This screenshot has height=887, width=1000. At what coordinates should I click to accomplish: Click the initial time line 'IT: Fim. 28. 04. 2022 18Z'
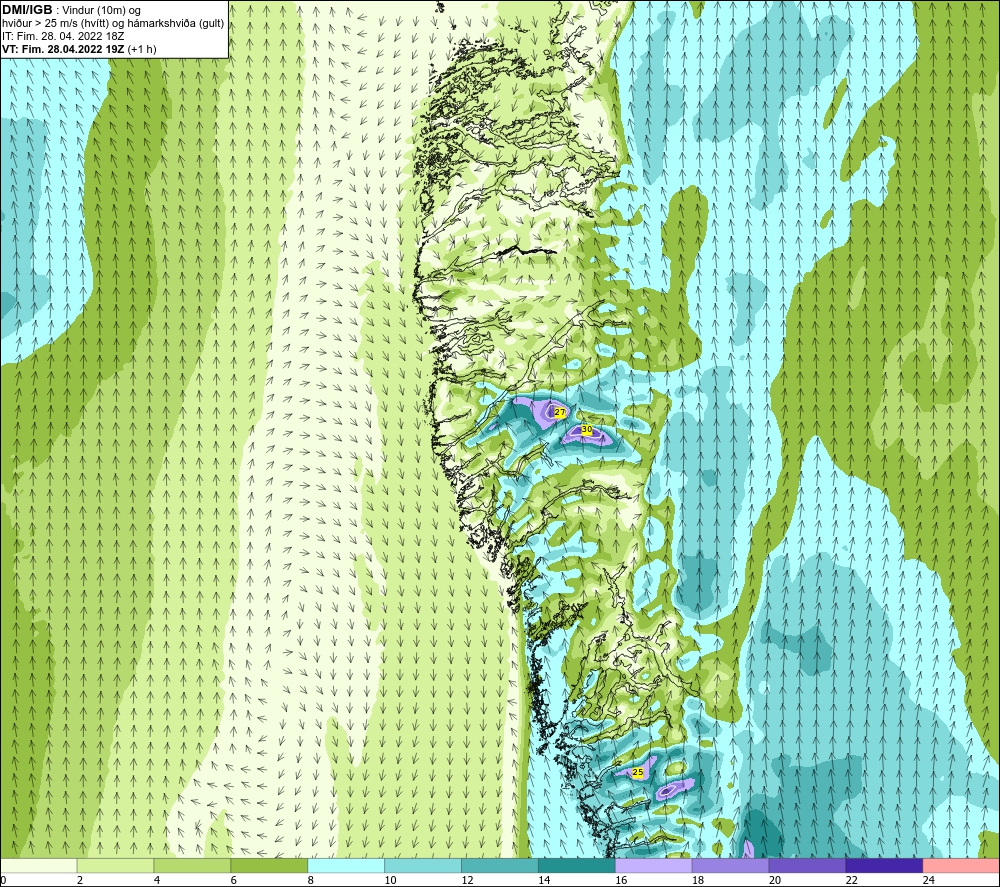coord(63,36)
